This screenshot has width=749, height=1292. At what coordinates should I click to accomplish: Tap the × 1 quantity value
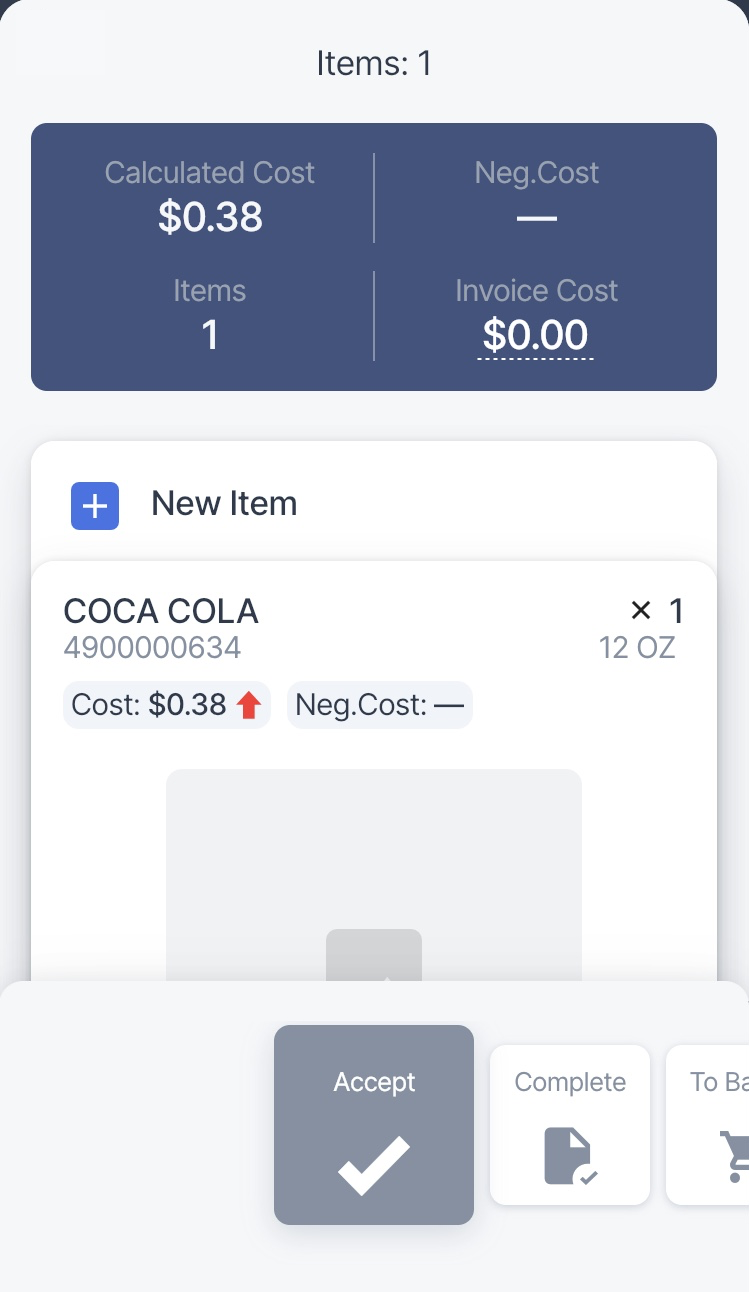pyautogui.click(x=657, y=610)
